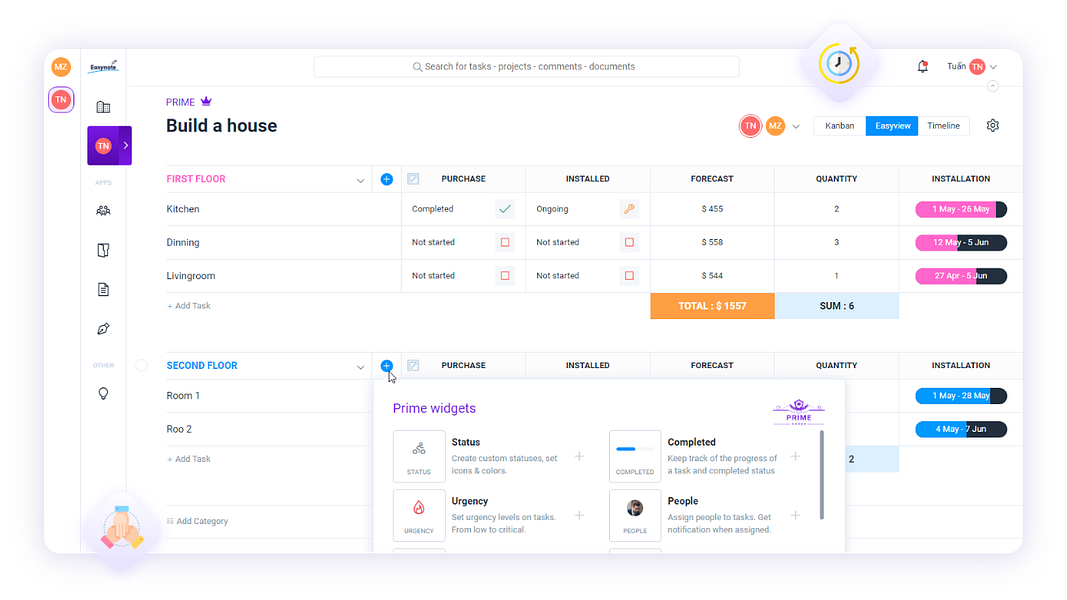
Task: Toggle Kitchen purchase completed checkmark
Action: 505,209
